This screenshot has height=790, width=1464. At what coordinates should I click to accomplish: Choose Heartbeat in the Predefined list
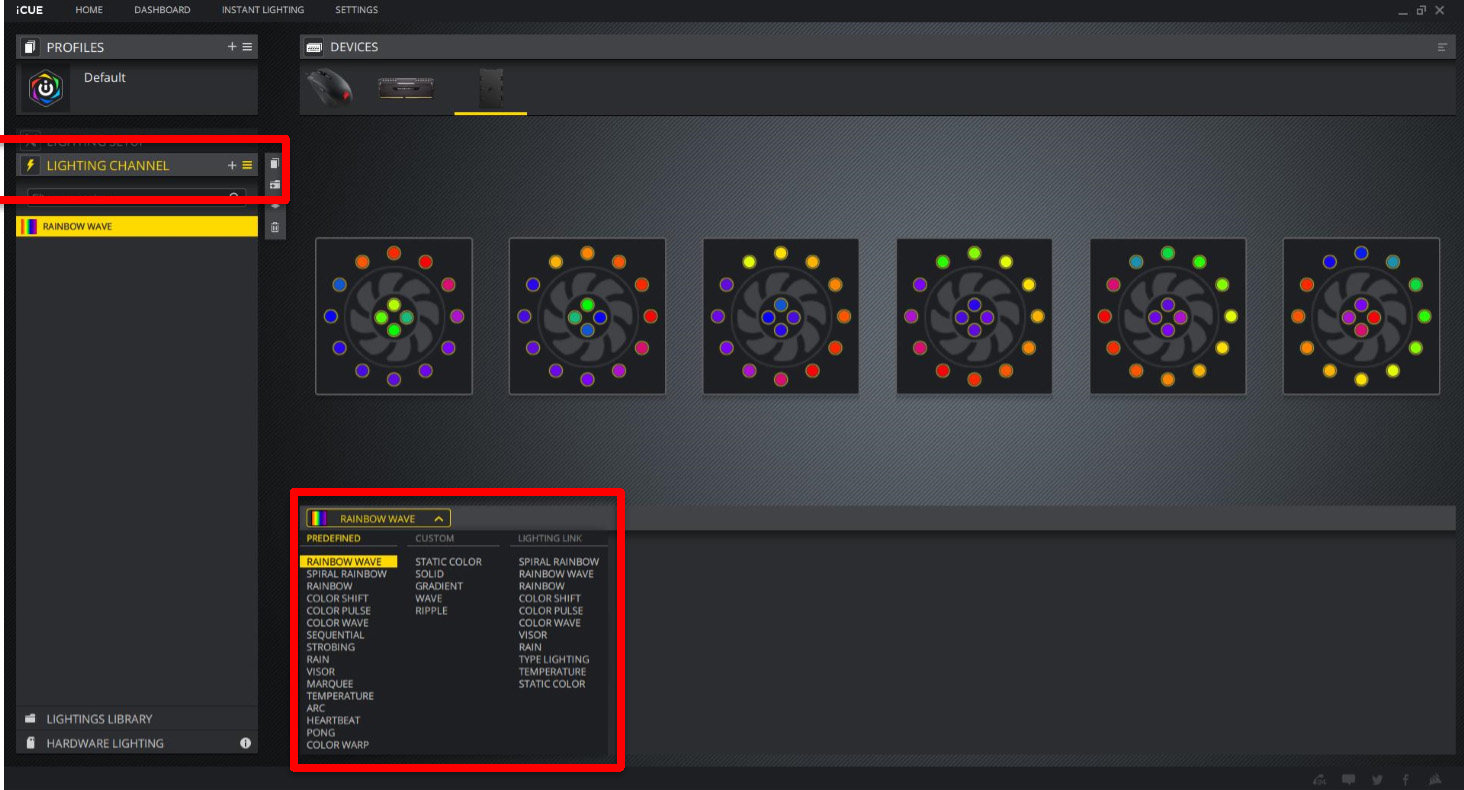(333, 721)
